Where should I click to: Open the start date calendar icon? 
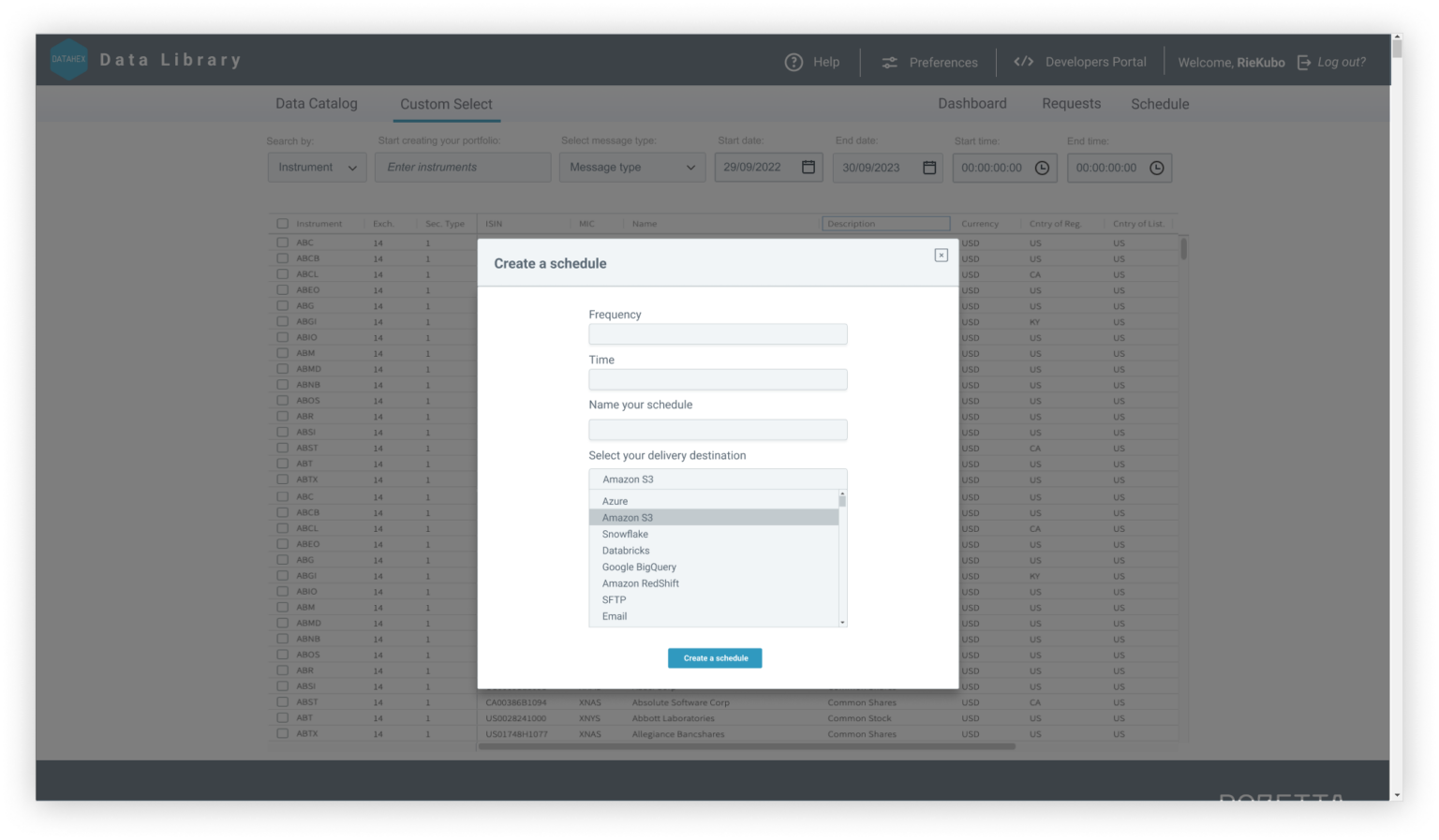[808, 168]
